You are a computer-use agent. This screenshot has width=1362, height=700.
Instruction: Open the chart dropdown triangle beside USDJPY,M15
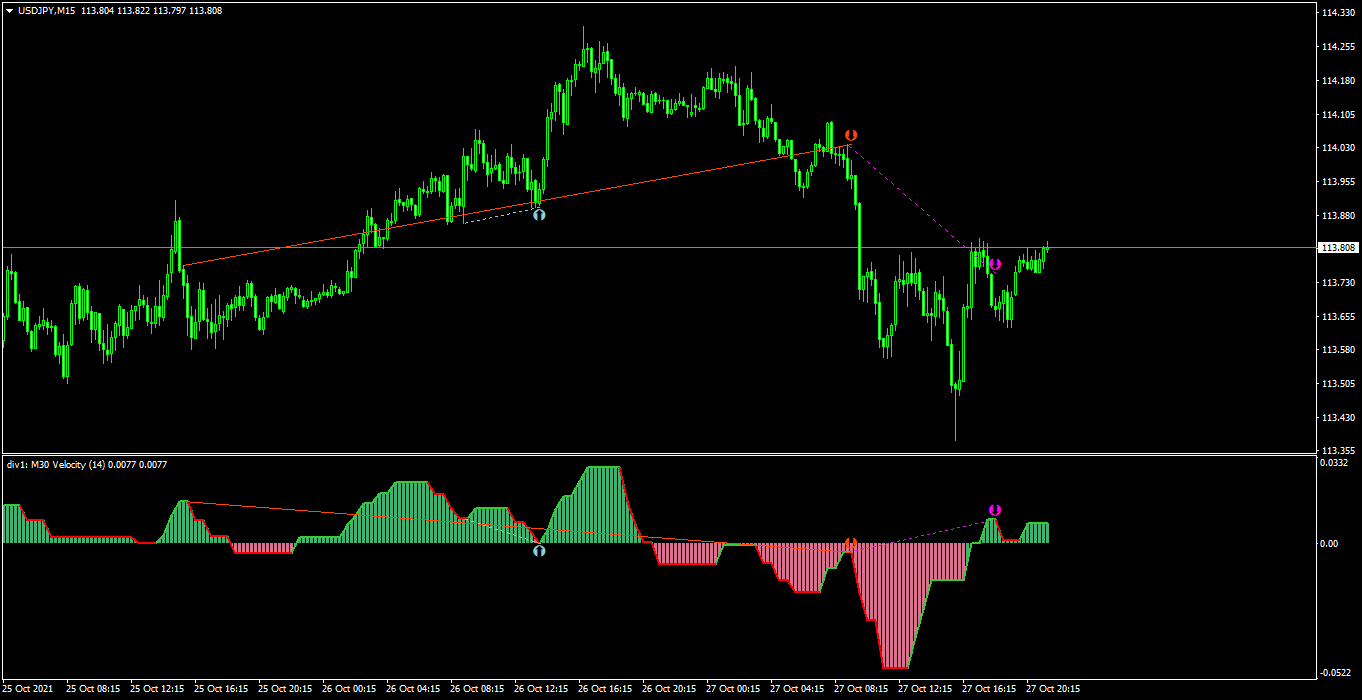9,10
